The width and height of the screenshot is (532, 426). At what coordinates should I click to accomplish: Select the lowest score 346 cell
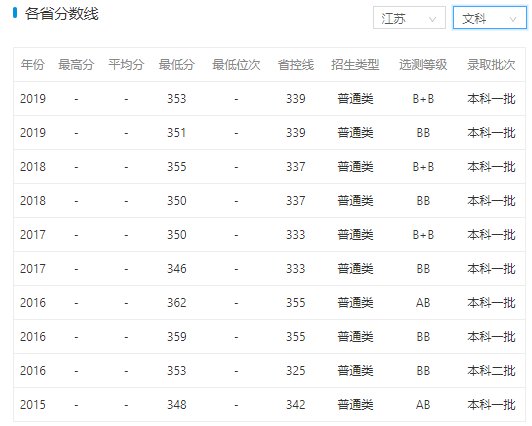click(x=177, y=269)
